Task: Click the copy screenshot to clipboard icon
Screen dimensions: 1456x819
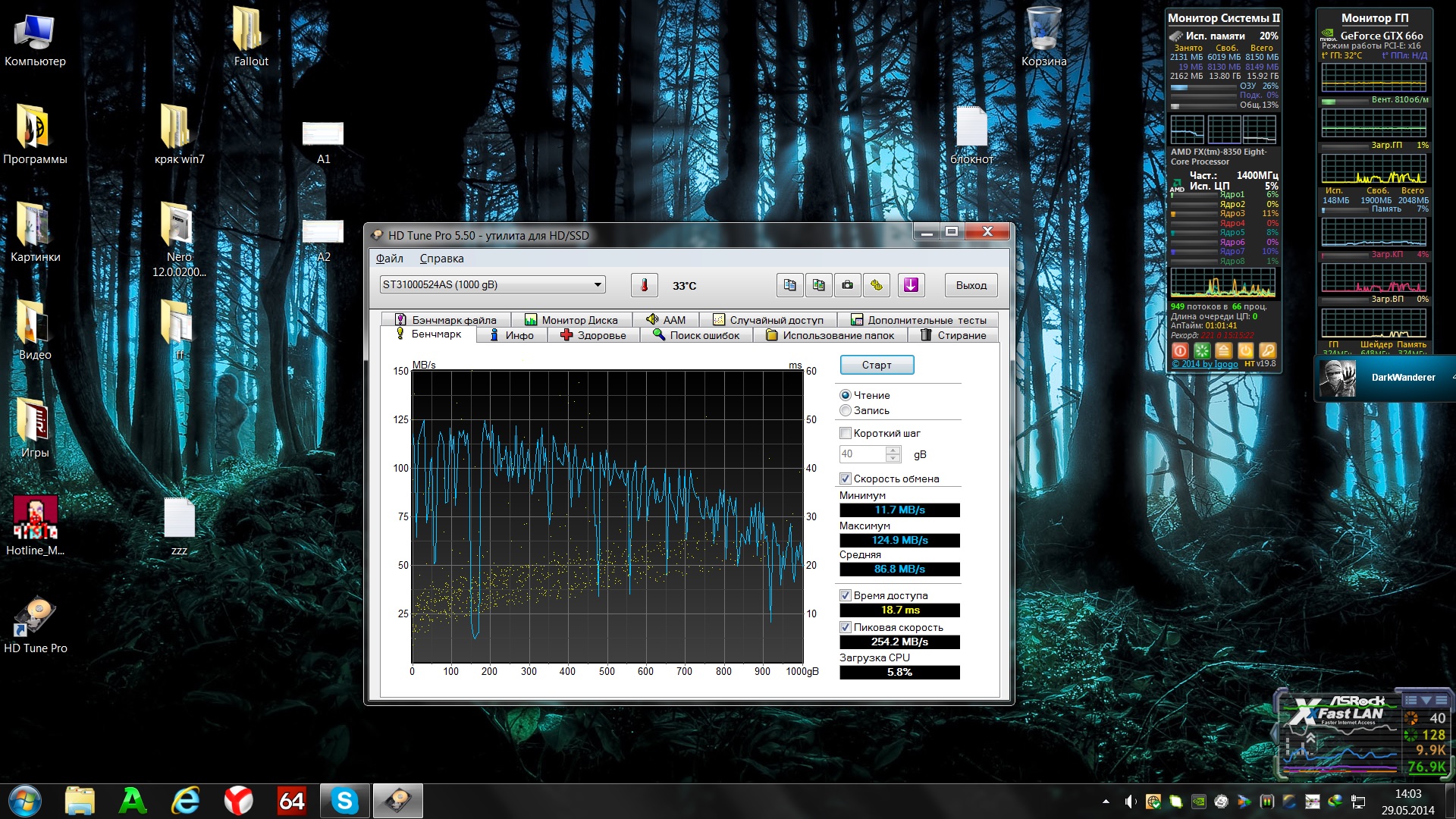Action: click(x=818, y=285)
